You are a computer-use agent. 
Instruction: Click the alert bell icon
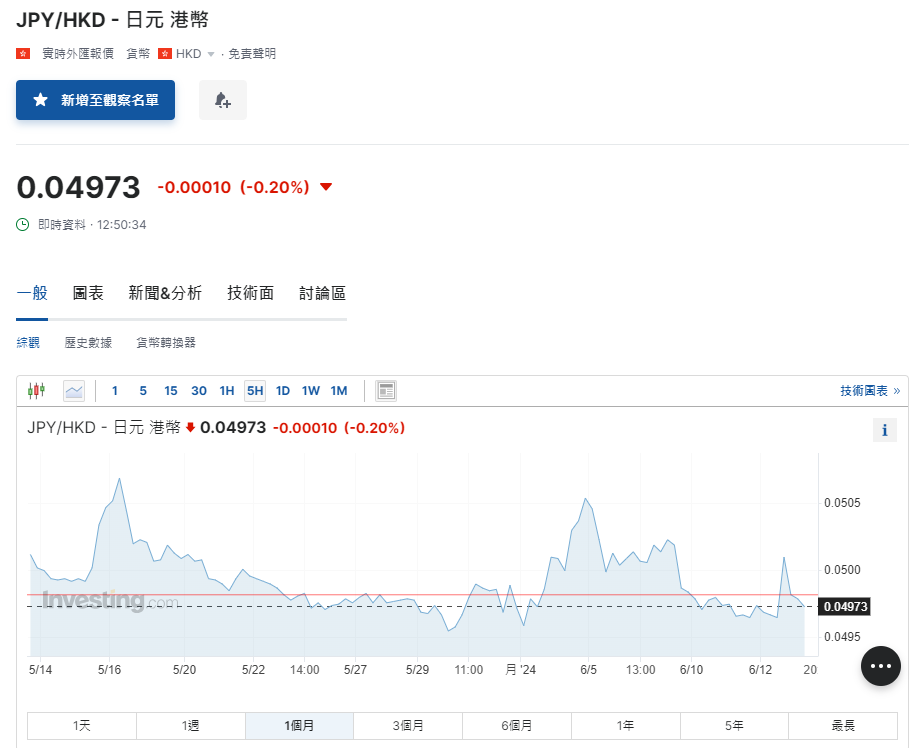[x=222, y=100]
